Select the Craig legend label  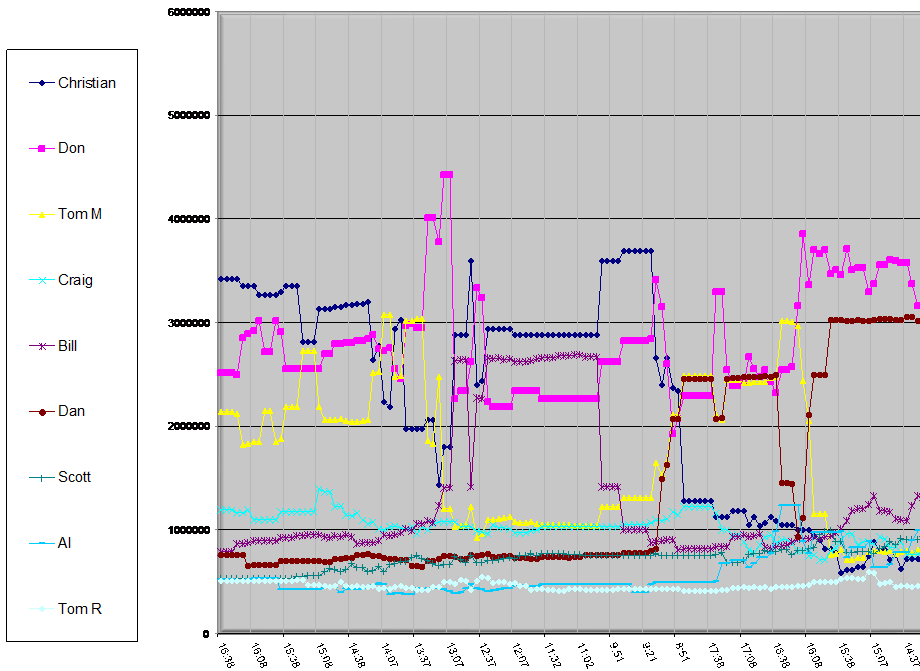pyautogui.click(x=75, y=280)
